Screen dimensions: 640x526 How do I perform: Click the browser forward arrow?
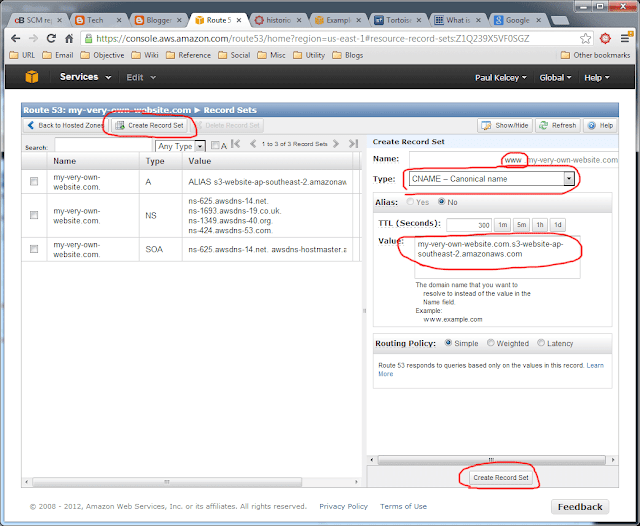pos(33,39)
